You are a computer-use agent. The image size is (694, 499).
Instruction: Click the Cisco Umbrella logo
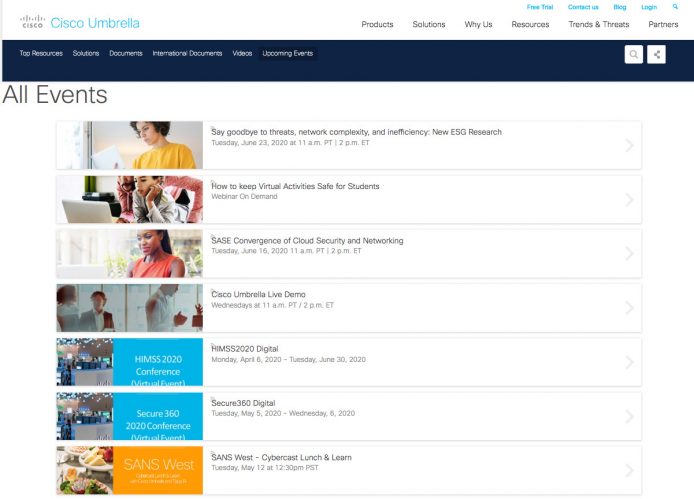(x=80, y=23)
